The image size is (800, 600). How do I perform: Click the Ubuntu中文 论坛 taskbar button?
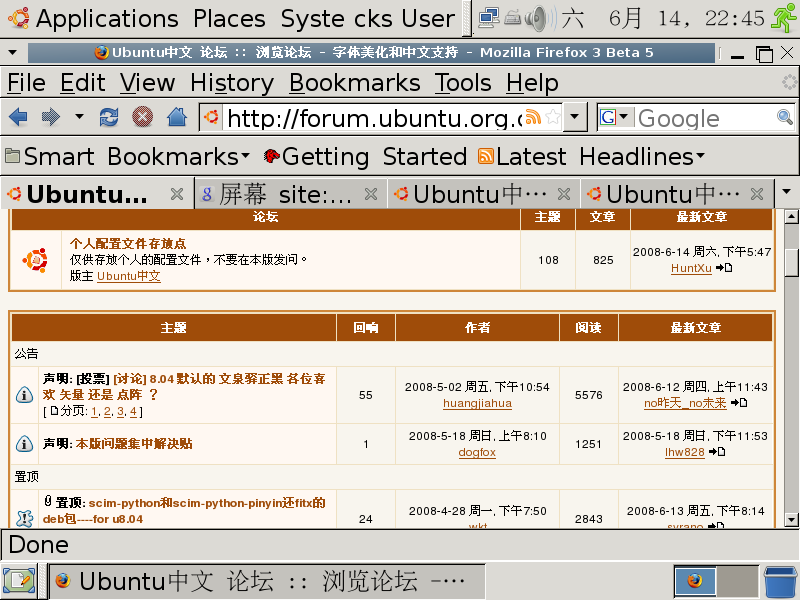coord(266,581)
